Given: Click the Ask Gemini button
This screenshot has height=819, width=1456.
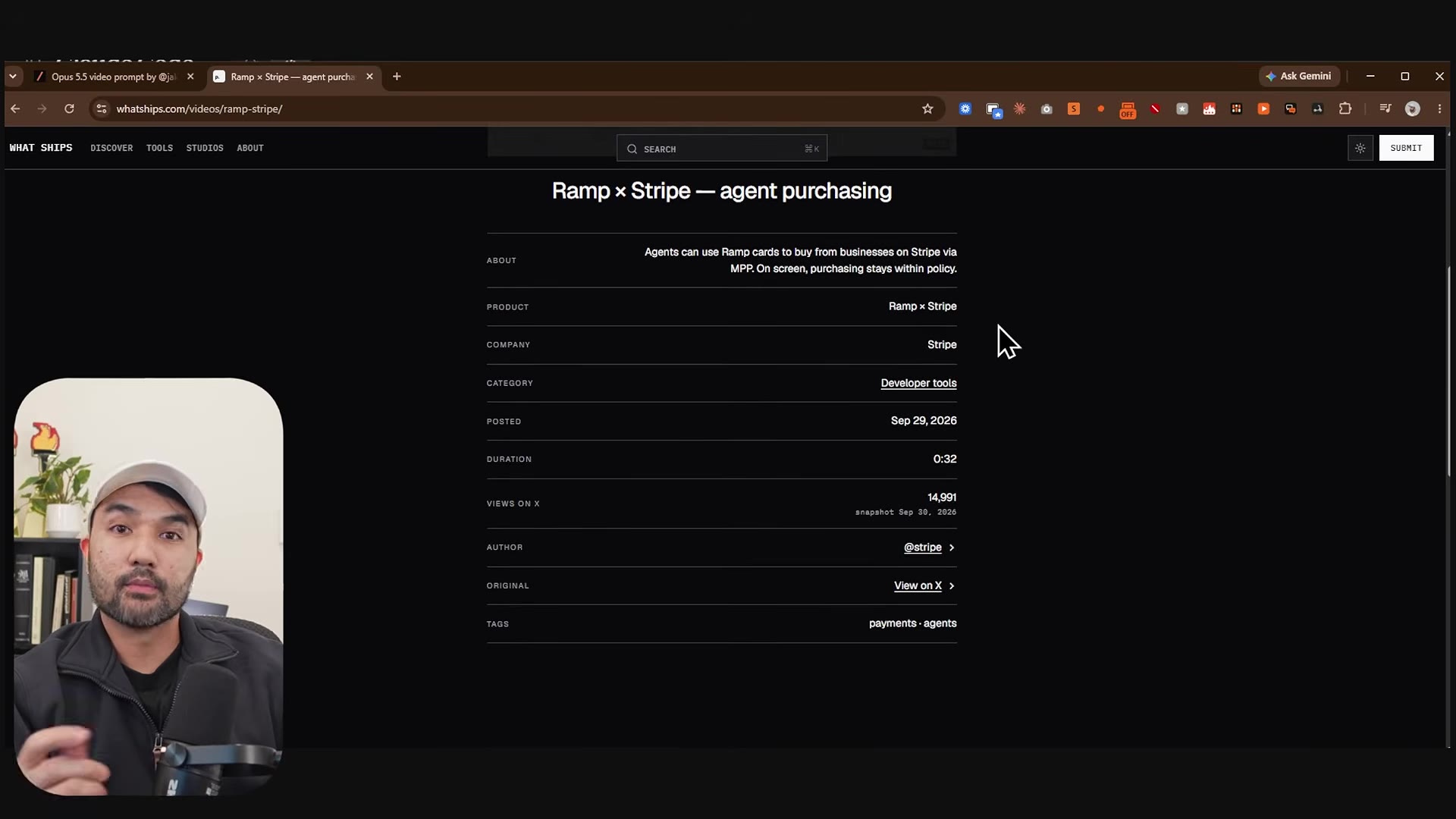Looking at the screenshot, I should click(x=1299, y=76).
